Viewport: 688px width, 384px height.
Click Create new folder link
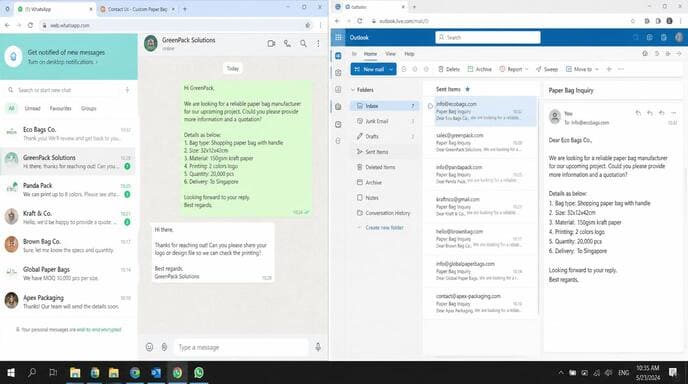coord(384,228)
